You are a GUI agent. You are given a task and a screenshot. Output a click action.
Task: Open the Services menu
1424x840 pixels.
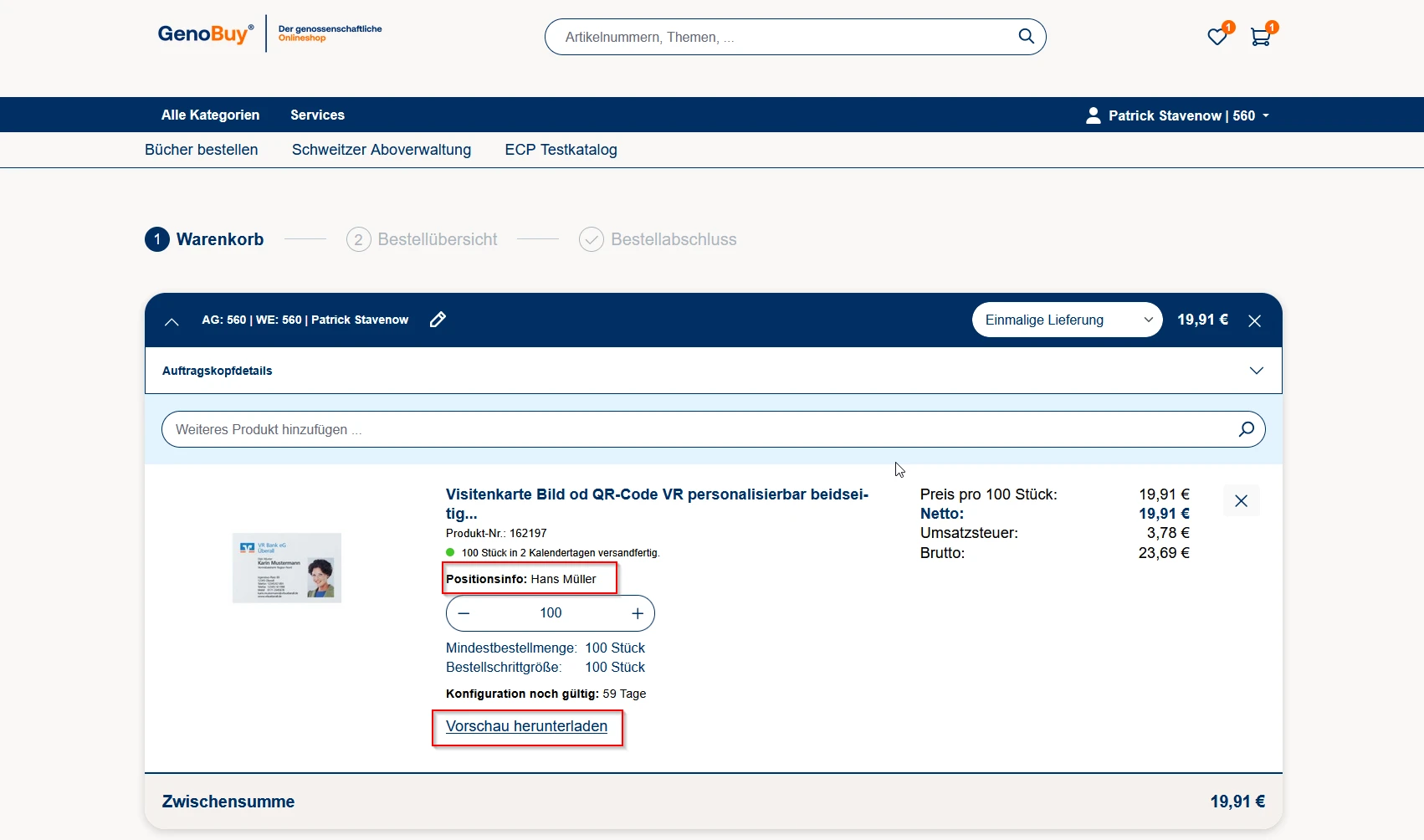[x=317, y=115]
